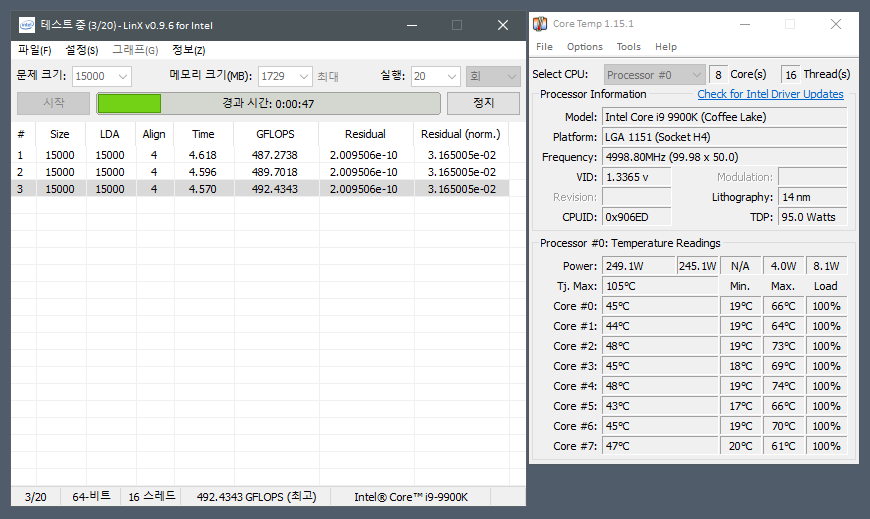870x519 pixels.
Task: Open the Help menu in Core Temp
Action: (x=666, y=47)
